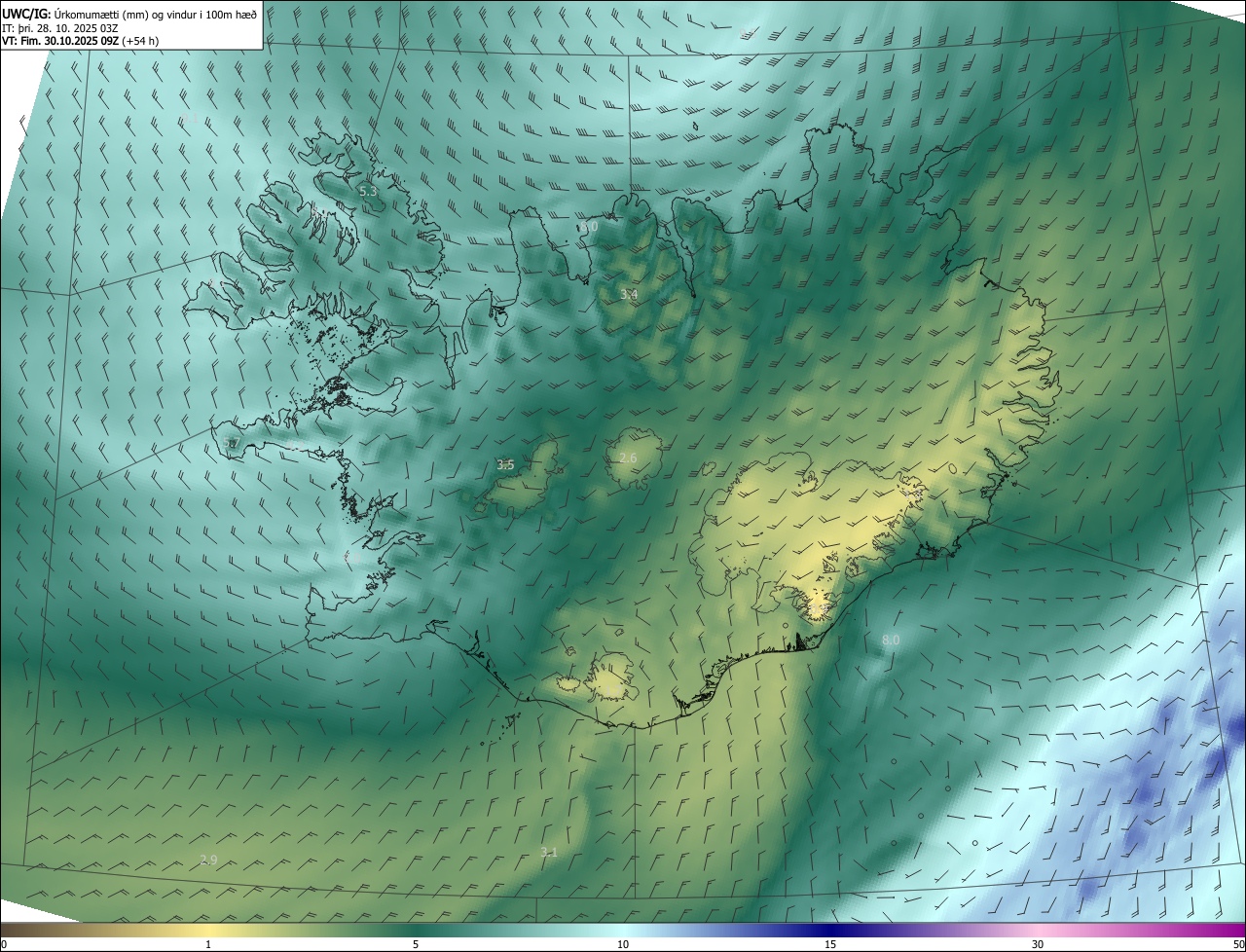The width and height of the screenshot is (1246, 952).
Task: Click the 5.3 value label in the Westfjords
Action: pyautogui.click(x=368, y=192)
